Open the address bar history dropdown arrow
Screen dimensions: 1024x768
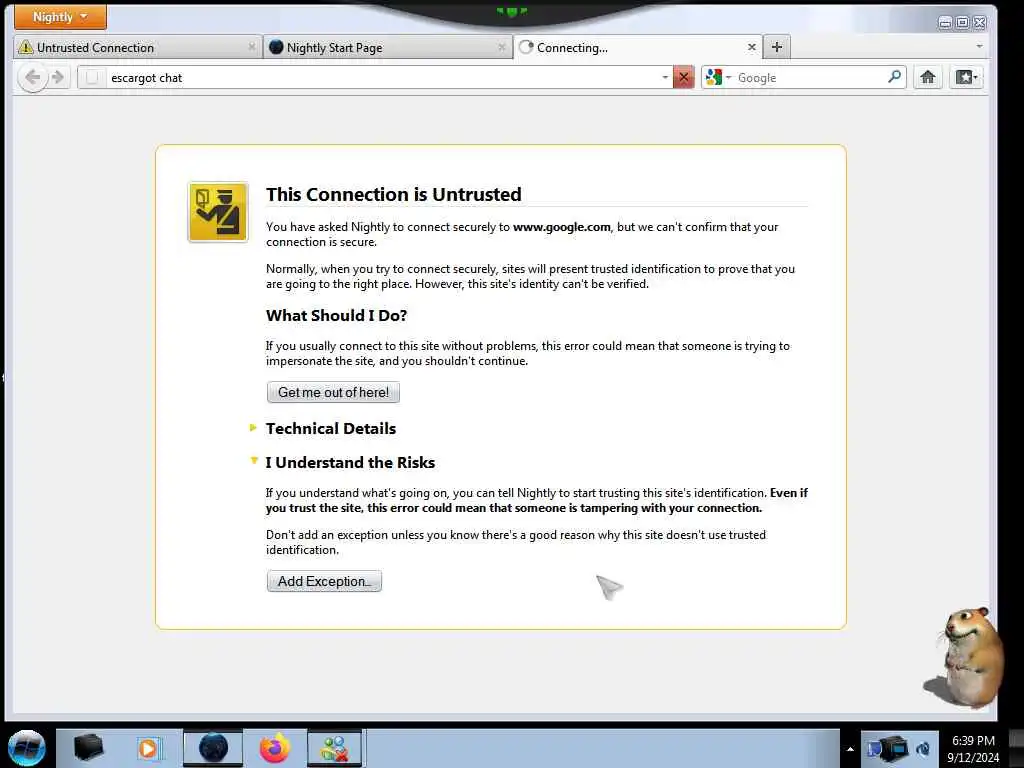(x=665, y=78)
